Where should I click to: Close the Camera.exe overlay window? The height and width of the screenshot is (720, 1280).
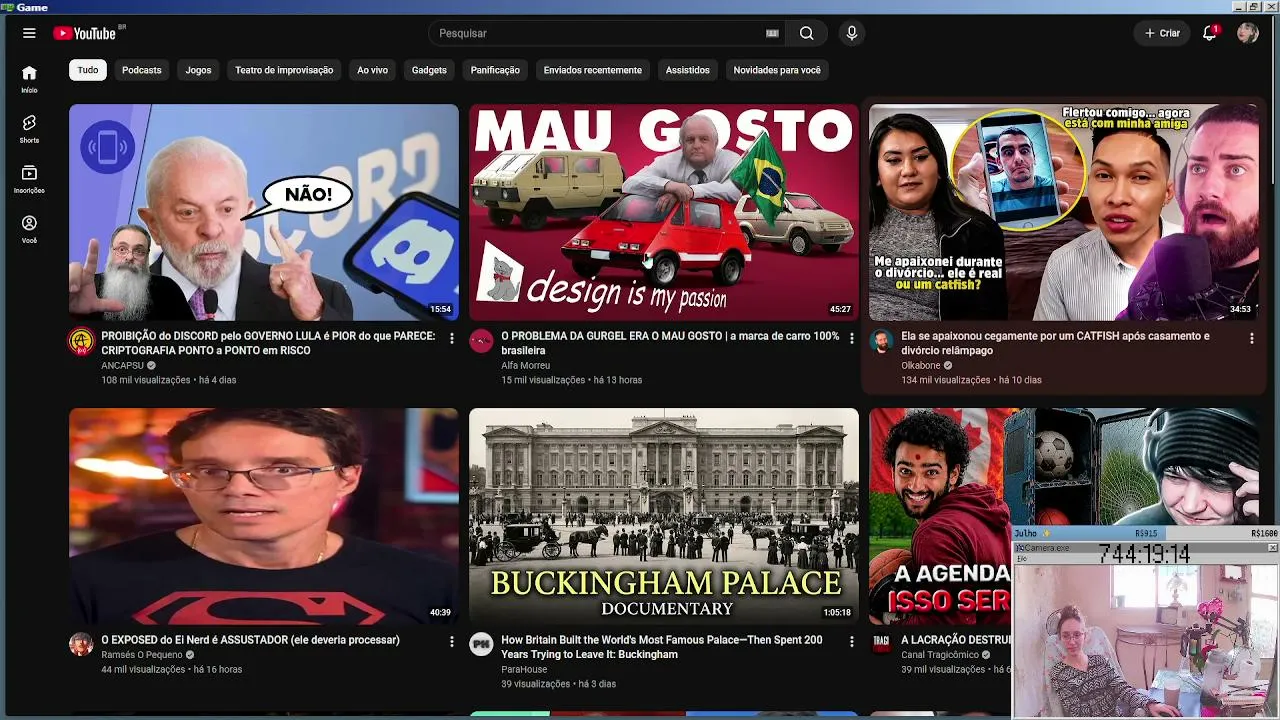click(x=1272, y=548)
